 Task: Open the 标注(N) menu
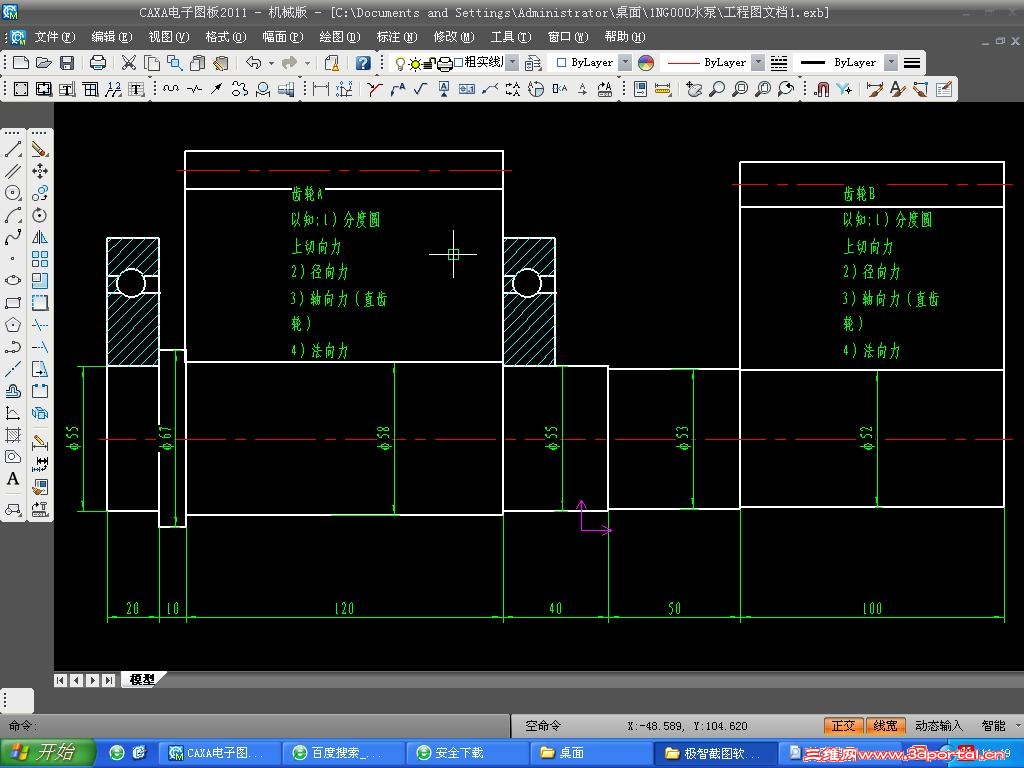[x=397, y=37]
